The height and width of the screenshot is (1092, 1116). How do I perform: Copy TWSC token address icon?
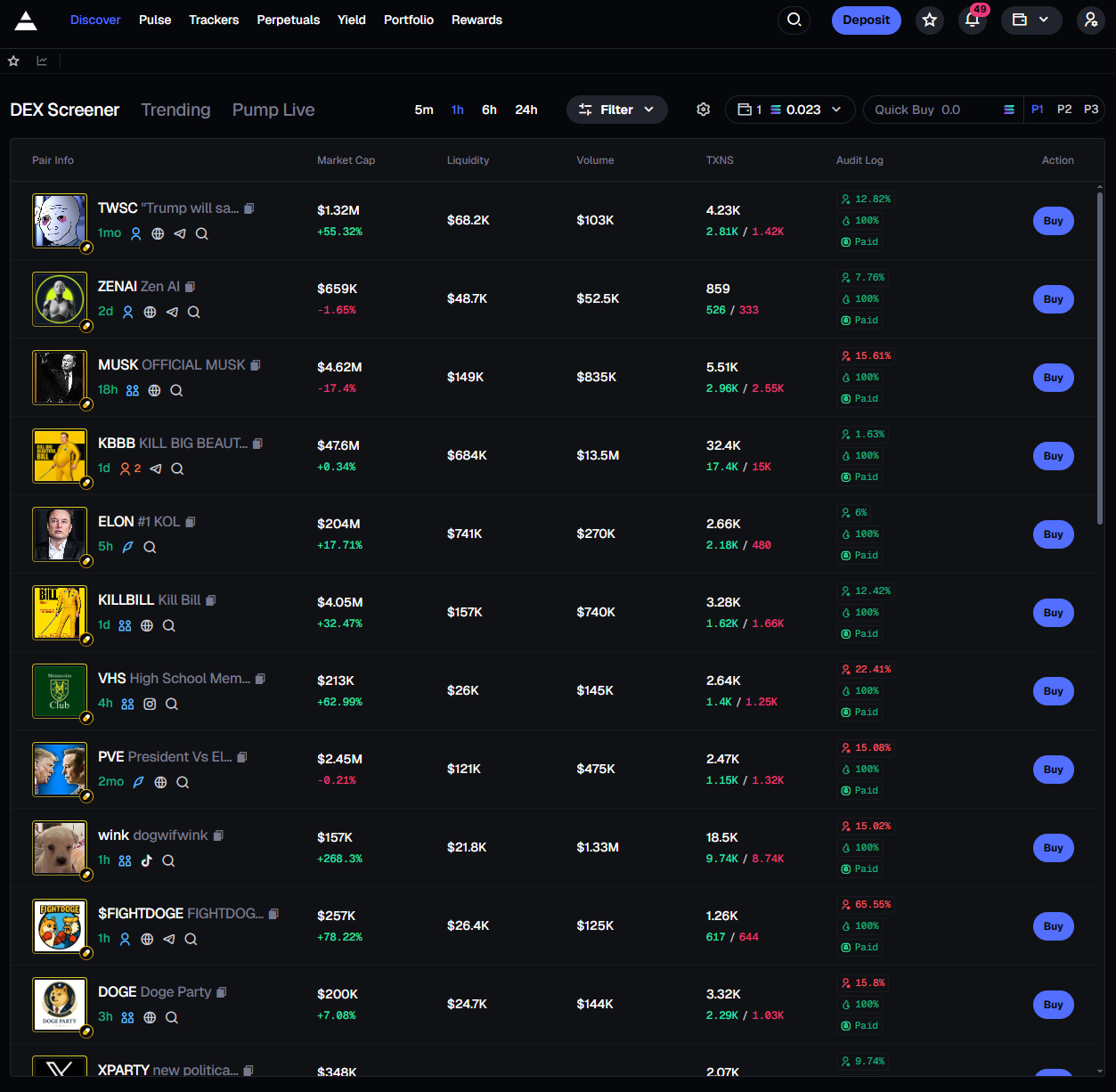pos(249,208)
